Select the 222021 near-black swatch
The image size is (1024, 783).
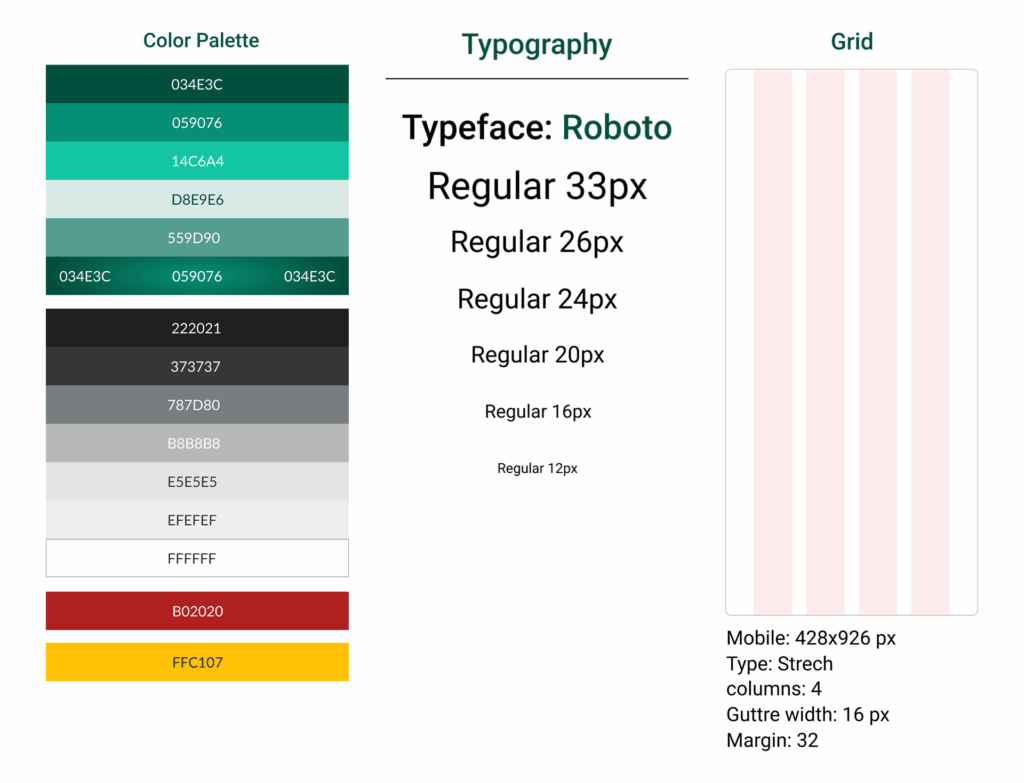click(x=197, y=328)
